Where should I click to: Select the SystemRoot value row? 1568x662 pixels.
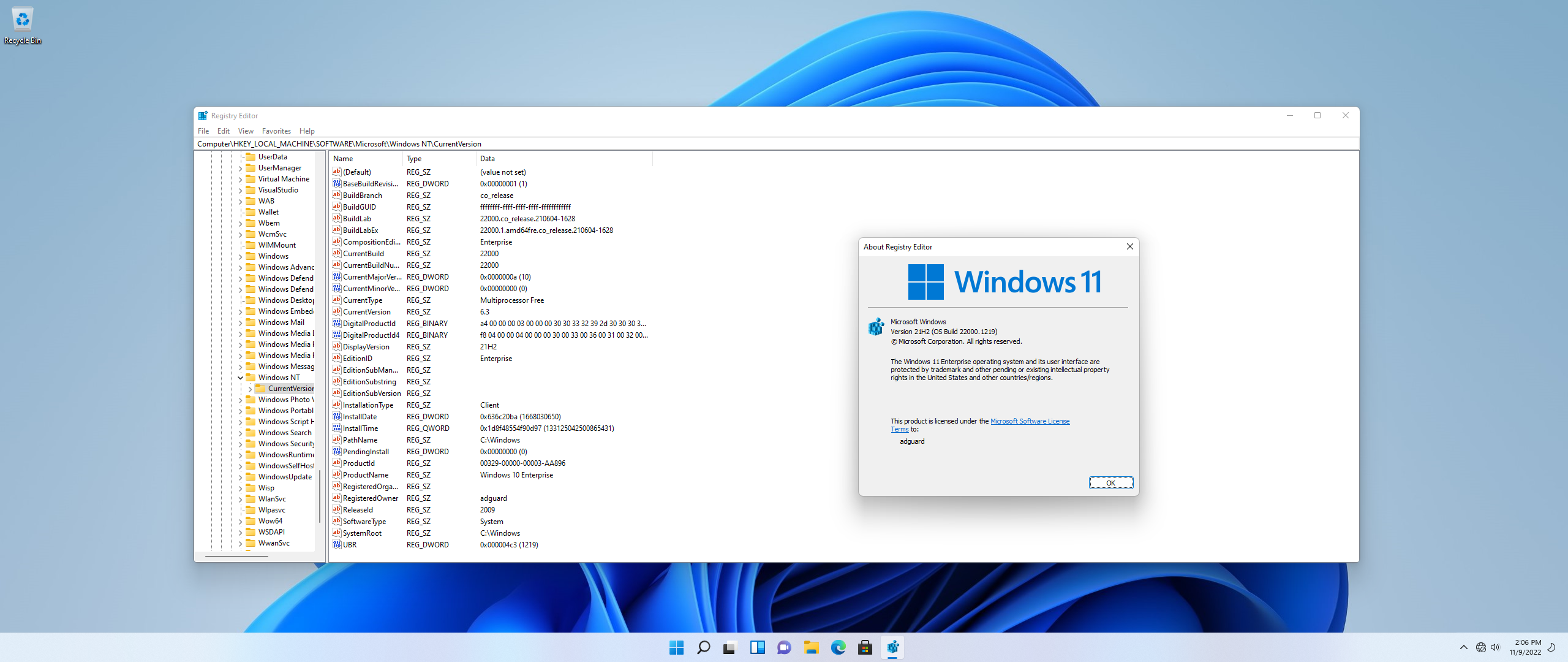click(x=490, y=533)
